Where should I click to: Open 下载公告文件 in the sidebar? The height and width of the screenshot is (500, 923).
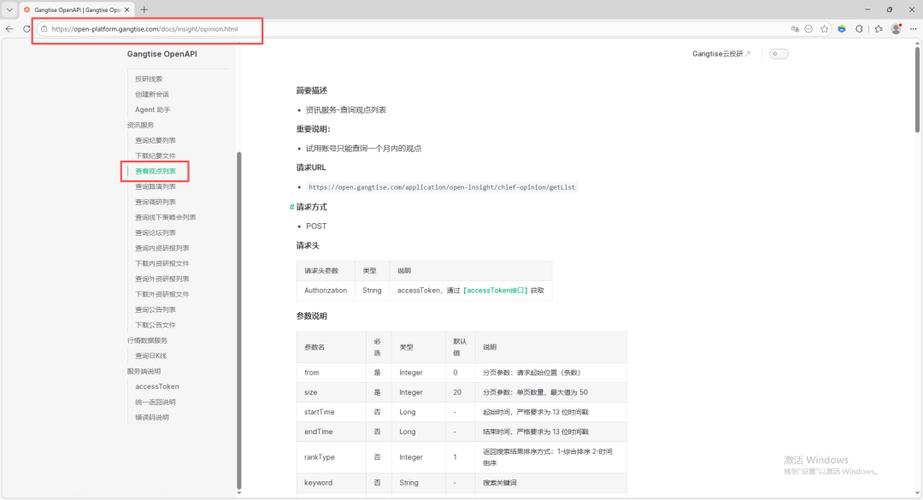[x=155, y=324]
